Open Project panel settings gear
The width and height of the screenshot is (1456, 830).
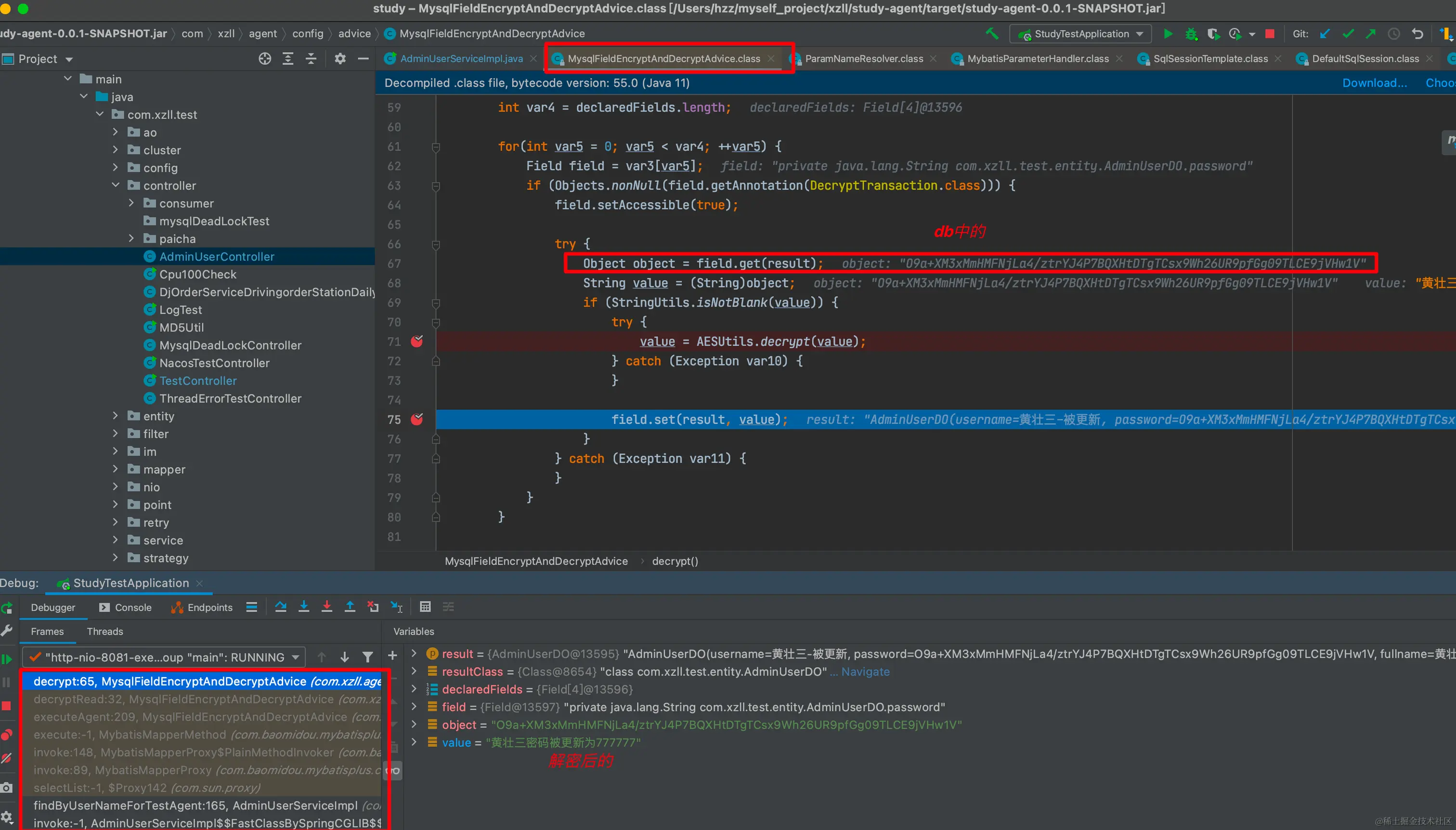pyautogui.click(x=340, y=59)
